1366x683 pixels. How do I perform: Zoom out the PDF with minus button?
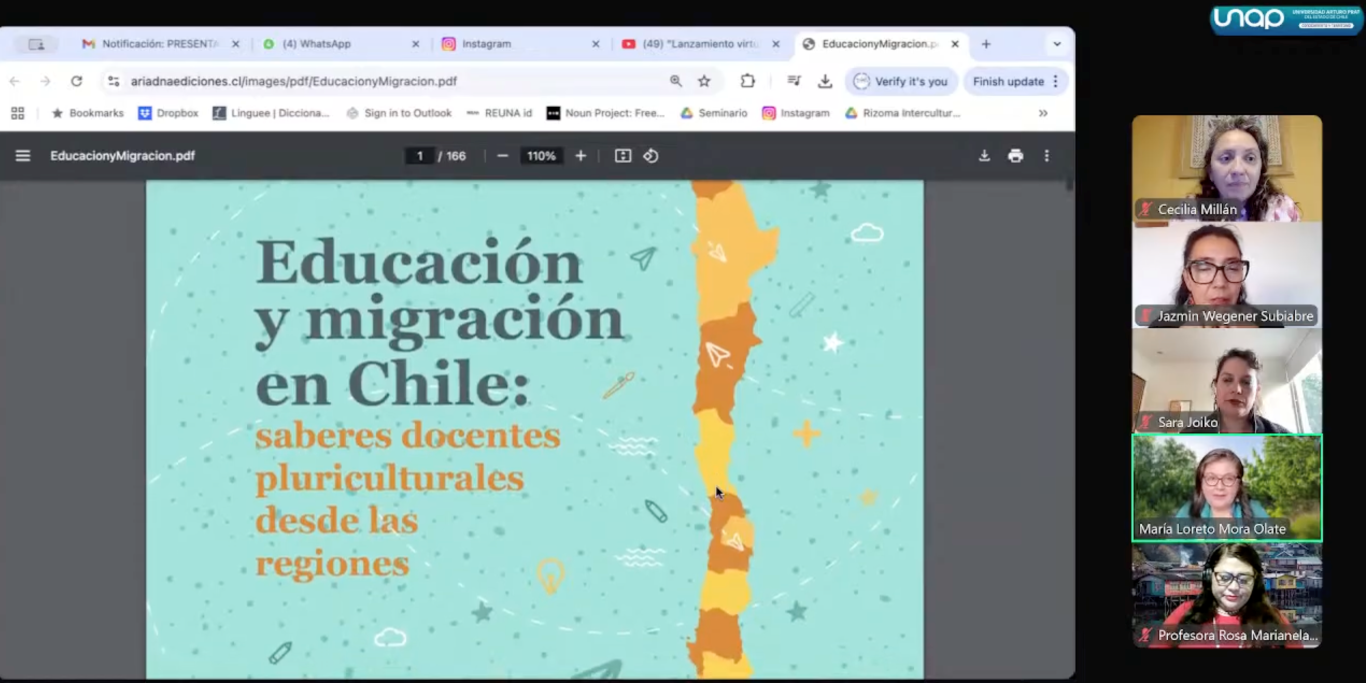tap(503, 156)
